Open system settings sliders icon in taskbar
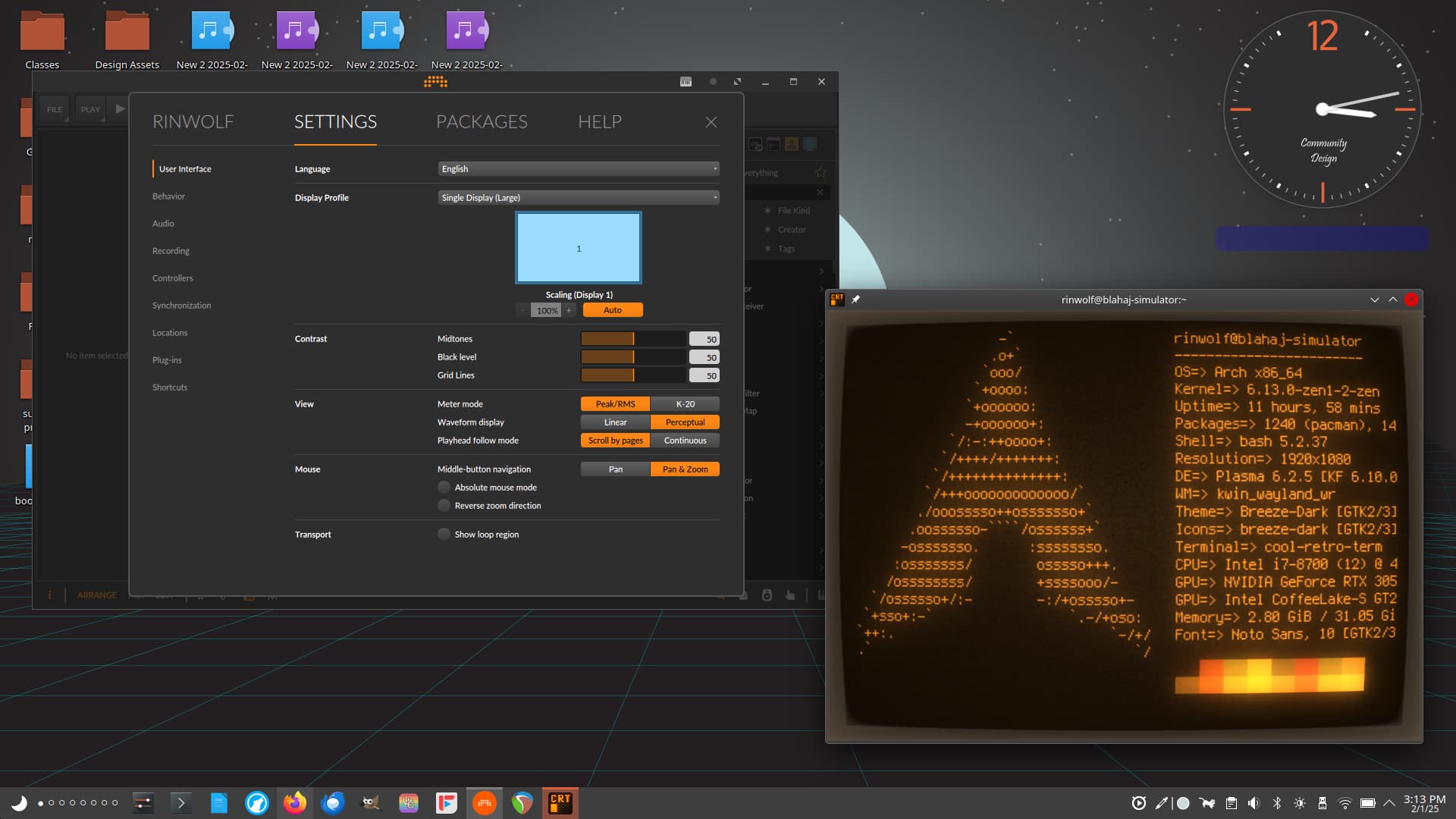Image resolution: width=1456 pixels, height=819 pixels. (143, 803)
